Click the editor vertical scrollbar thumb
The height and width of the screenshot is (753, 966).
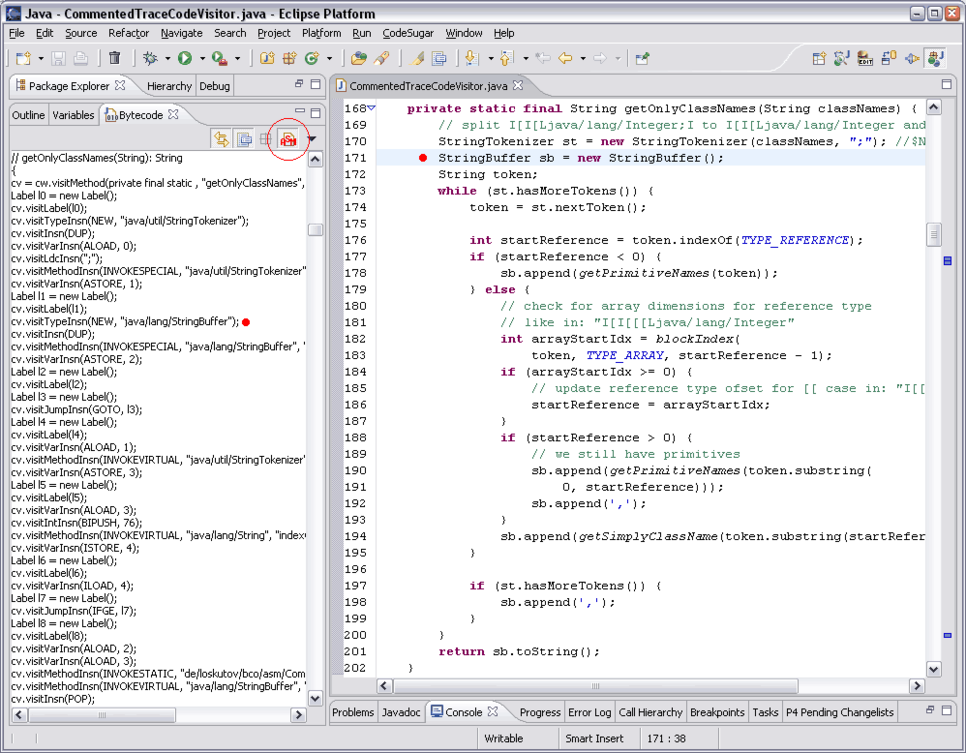[934, 234]
